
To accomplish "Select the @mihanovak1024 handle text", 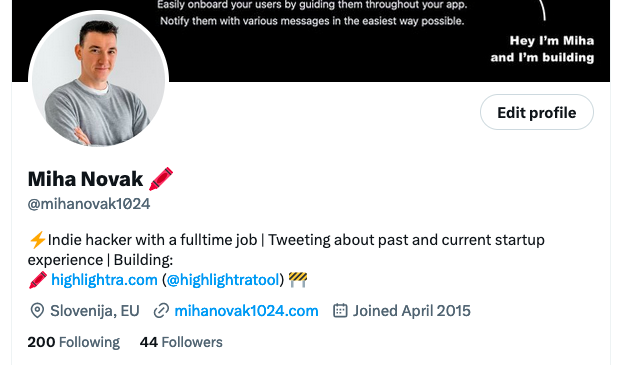I will click(x=89, y=204).
